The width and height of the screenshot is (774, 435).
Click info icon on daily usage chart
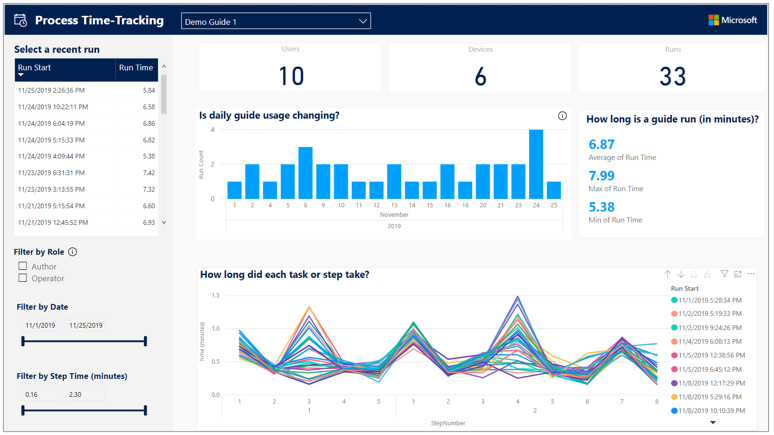coord(562,116)
